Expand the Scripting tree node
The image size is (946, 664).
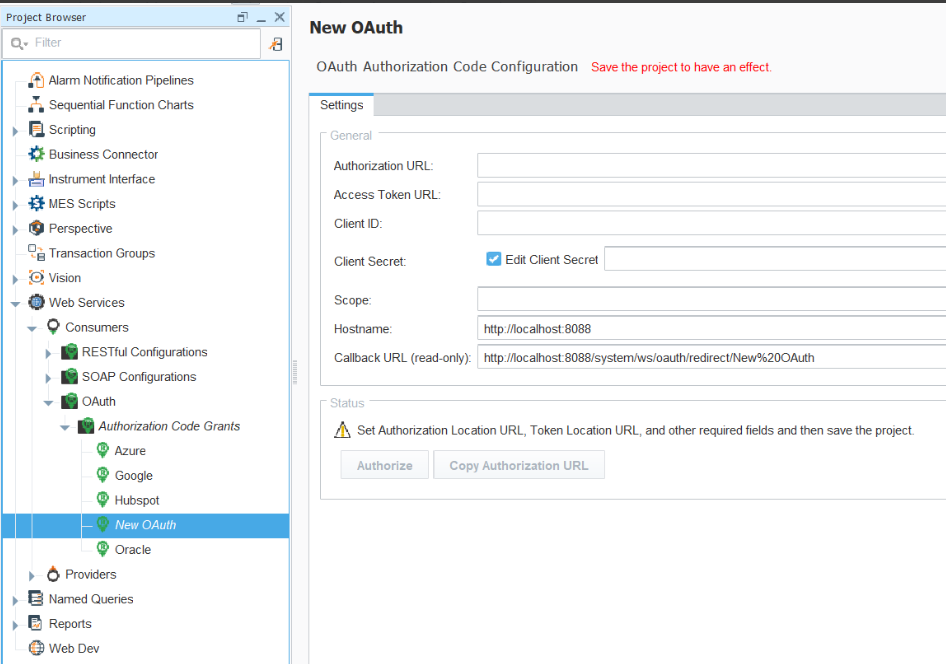15,130
